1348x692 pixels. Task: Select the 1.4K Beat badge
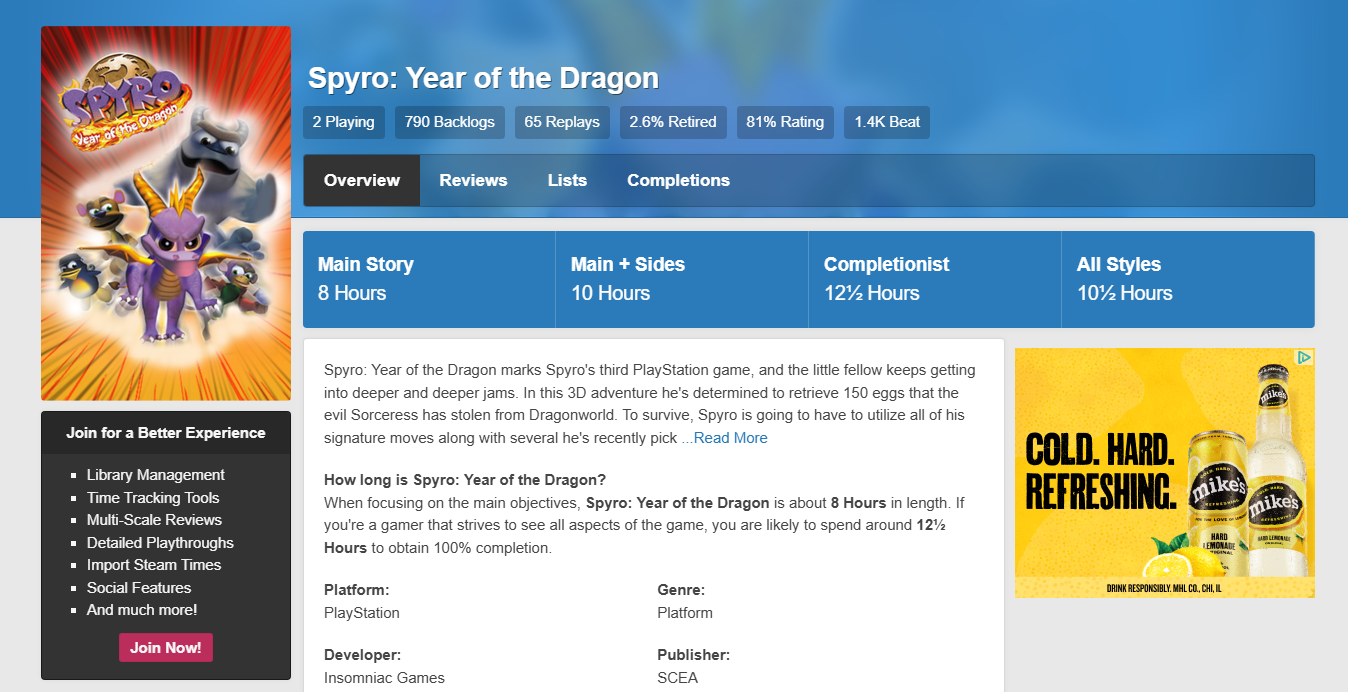click(887, 122)
